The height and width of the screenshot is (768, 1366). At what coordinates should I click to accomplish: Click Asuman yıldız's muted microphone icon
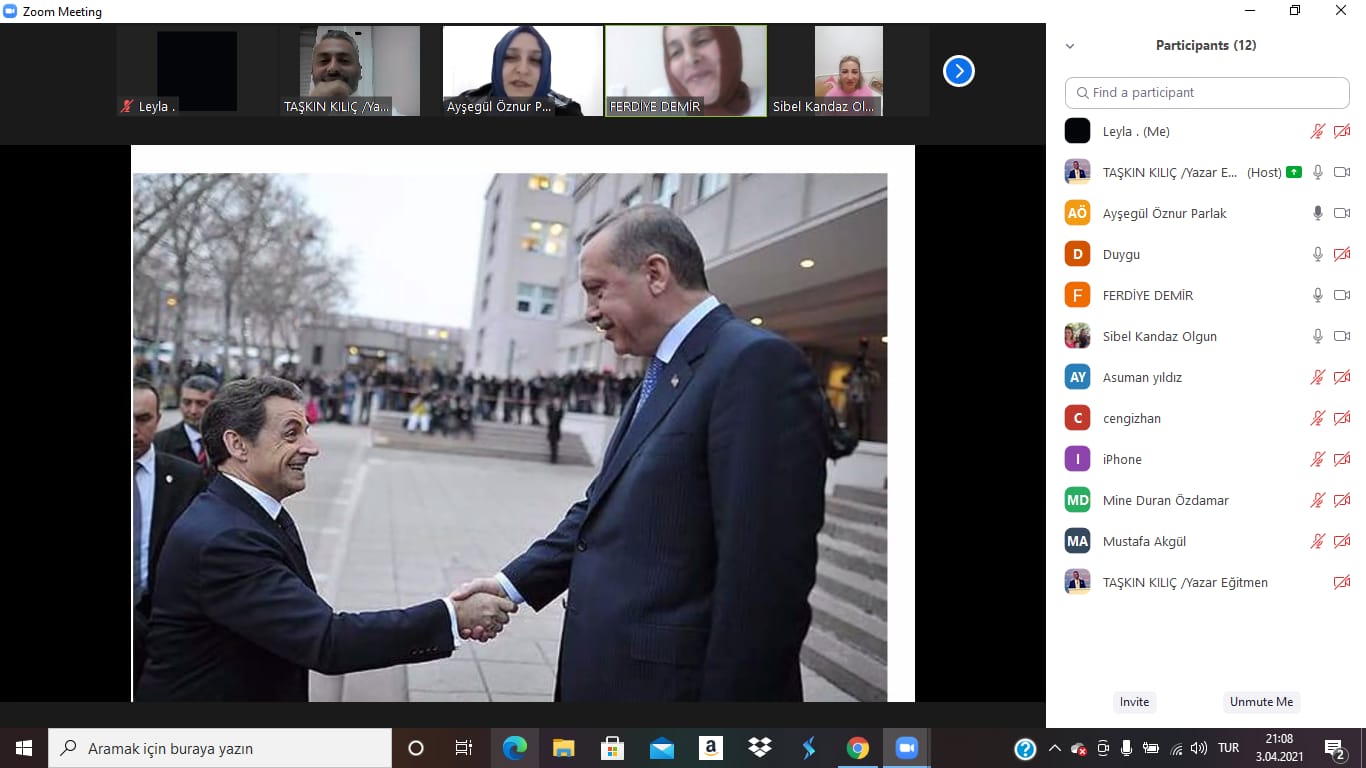[x=1318, y=377]
